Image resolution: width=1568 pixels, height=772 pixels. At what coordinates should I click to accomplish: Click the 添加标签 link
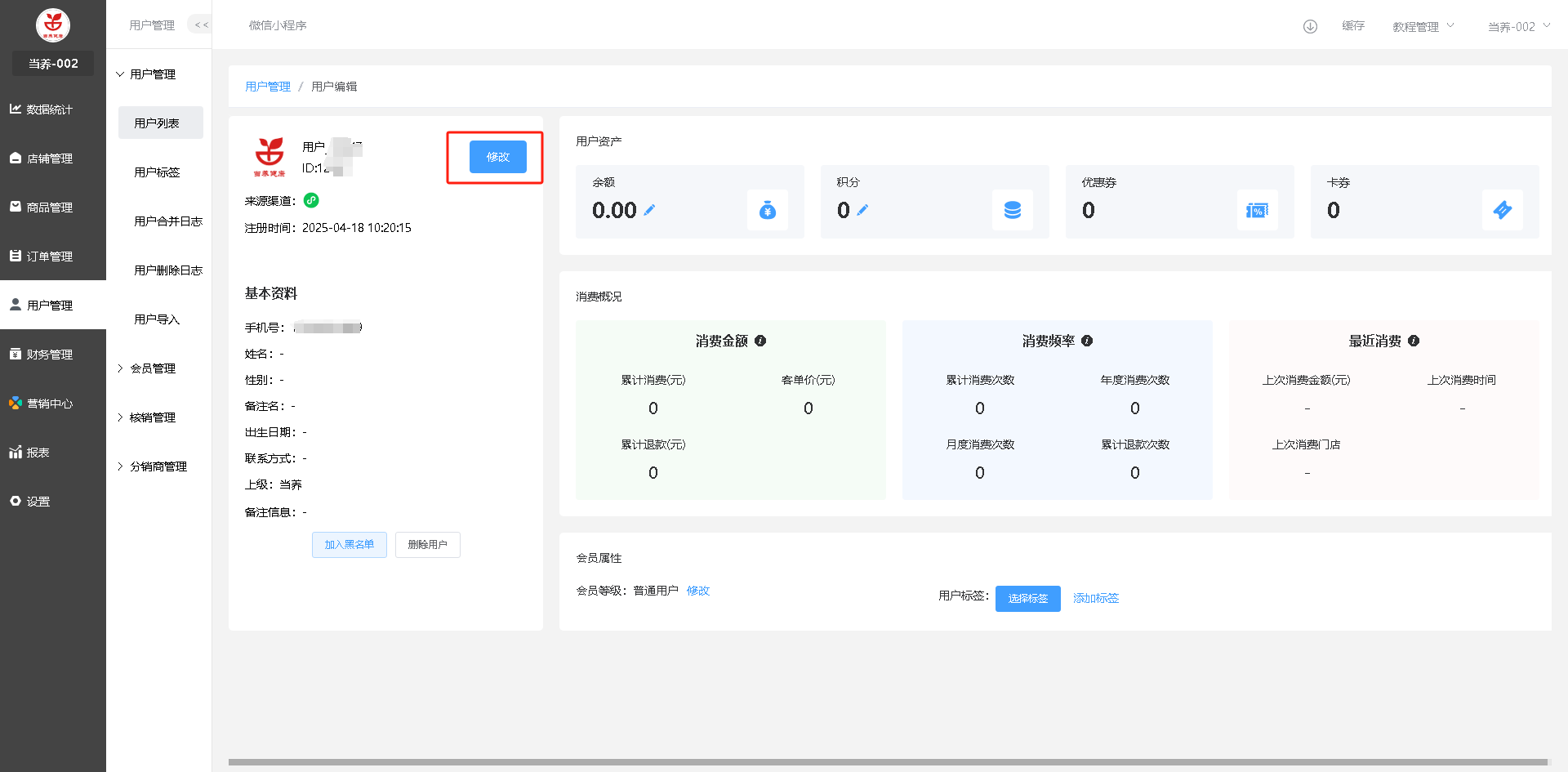point(1095,598)
